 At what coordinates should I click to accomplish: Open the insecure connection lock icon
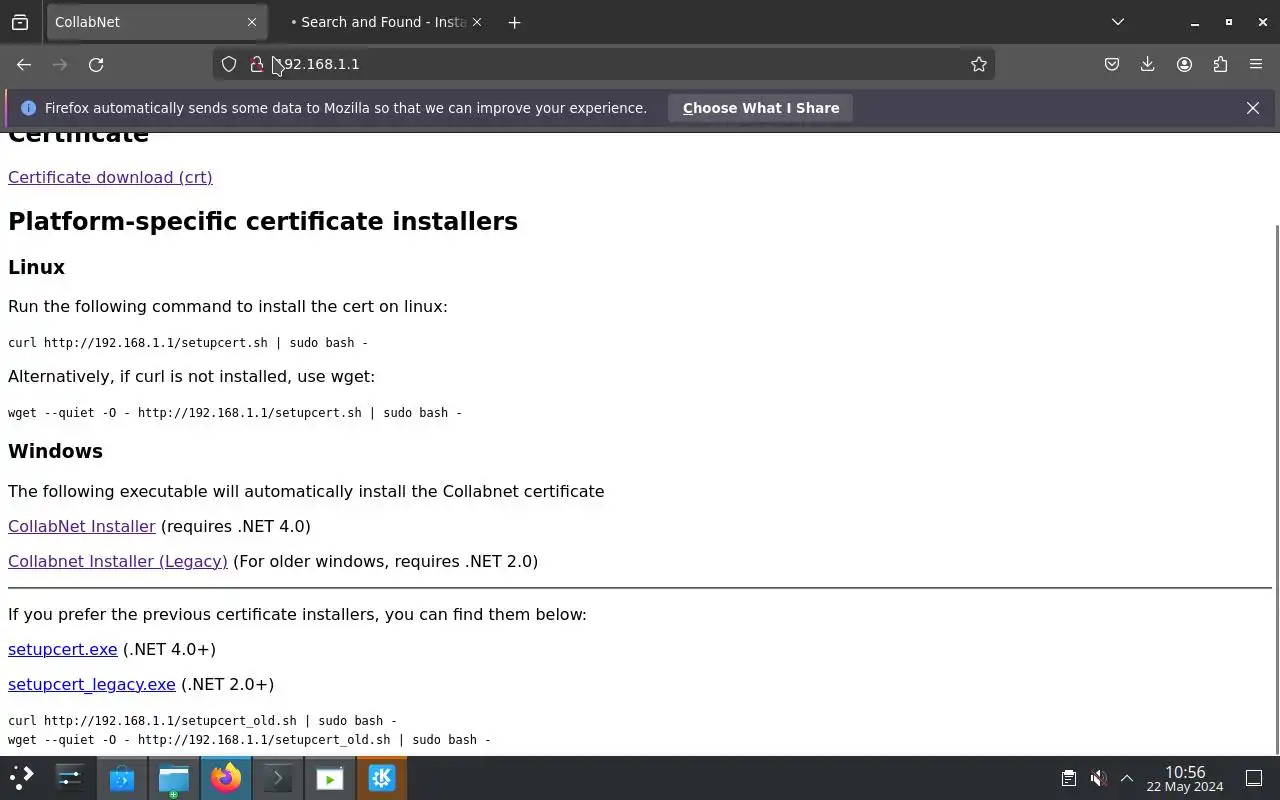257,64
